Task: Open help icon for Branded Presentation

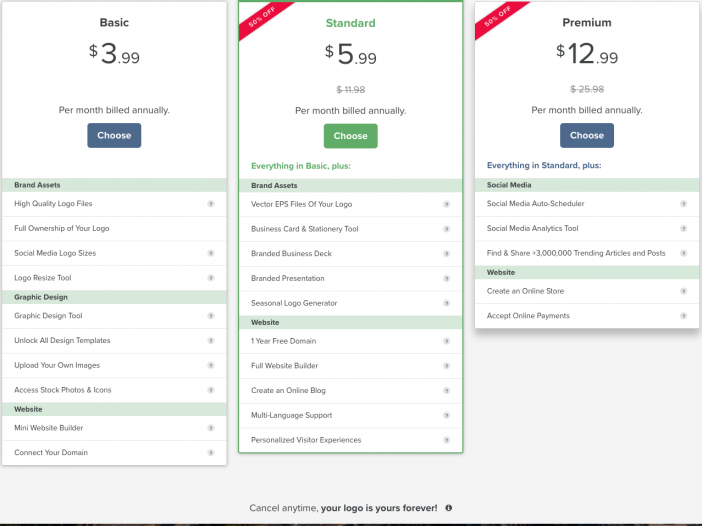Action: 446,278
